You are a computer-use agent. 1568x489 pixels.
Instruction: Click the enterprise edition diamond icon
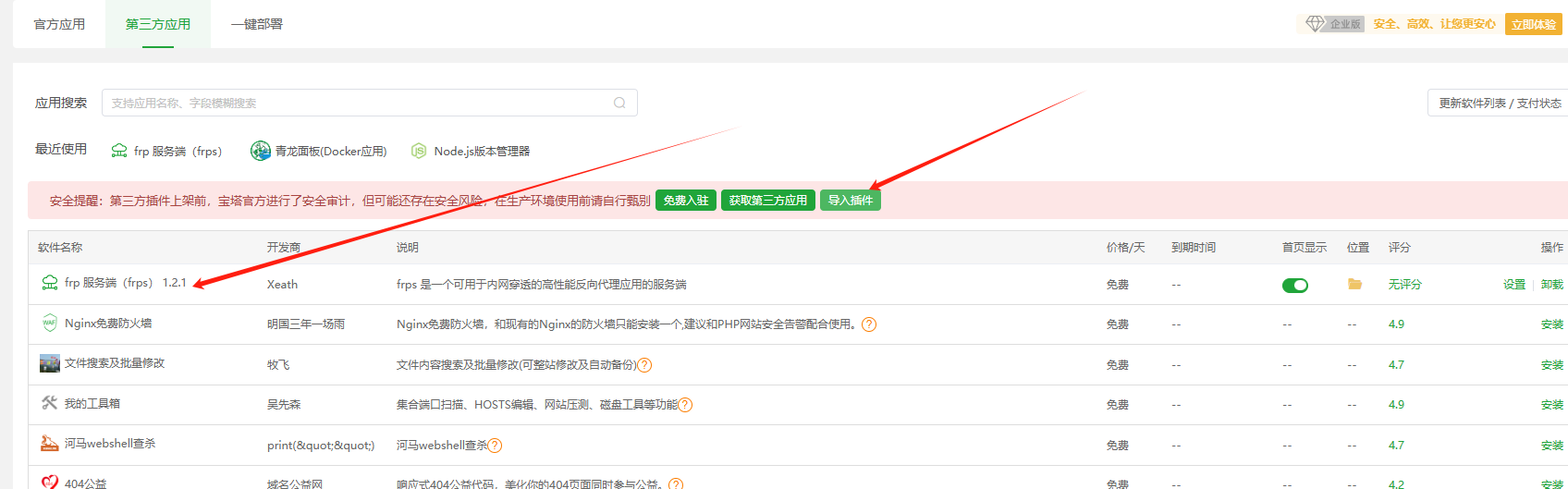click(1315, 24)
